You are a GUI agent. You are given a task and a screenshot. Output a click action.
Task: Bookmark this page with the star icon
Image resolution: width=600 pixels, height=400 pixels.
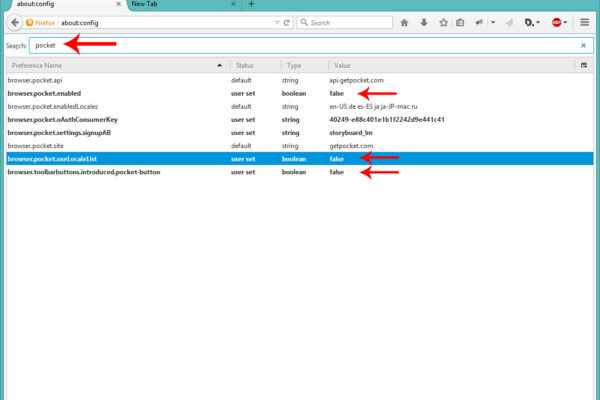[x=443, y=23]
